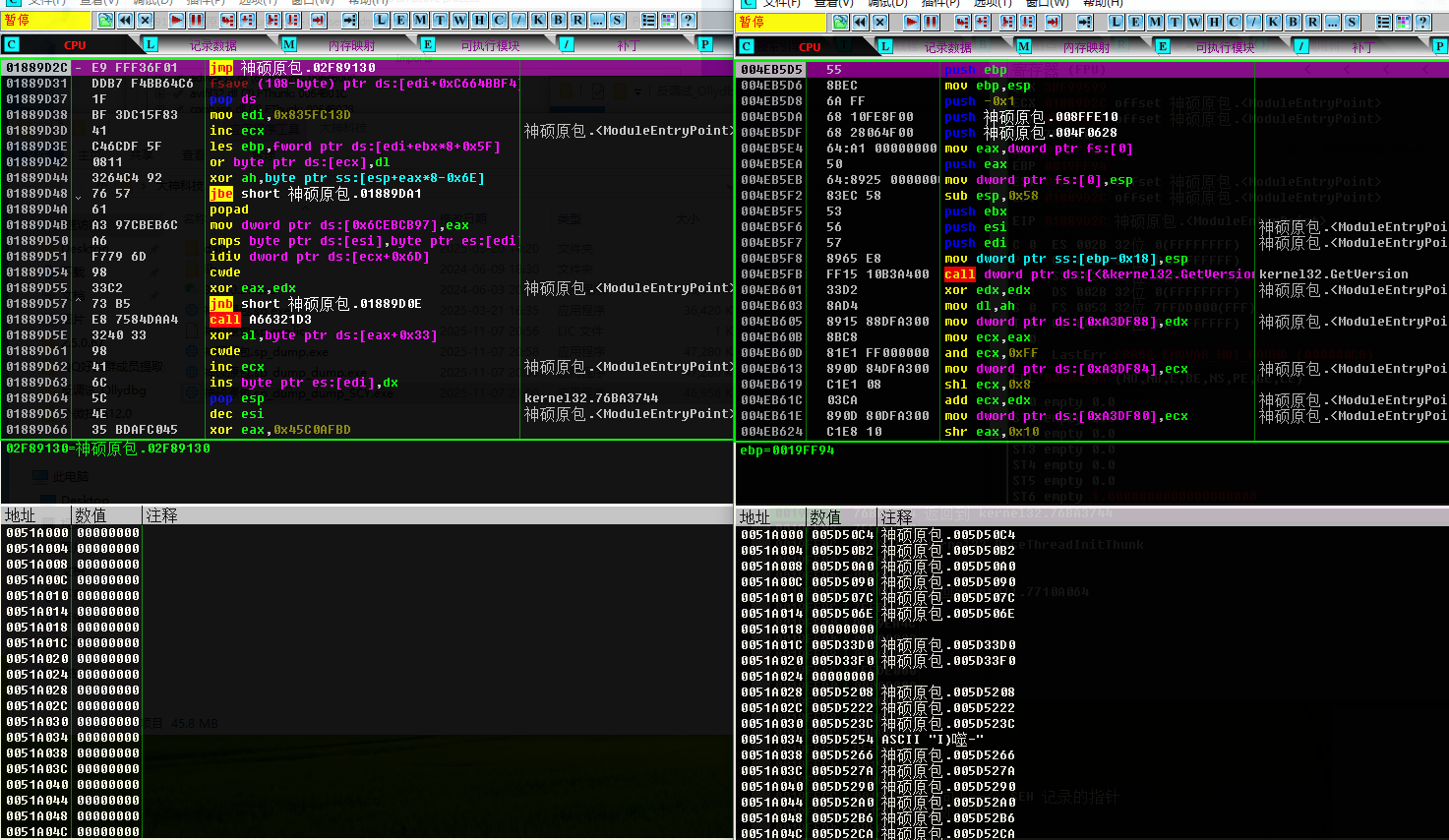1449x840 pixels.
Task: Click Run icon in left debugger toolbar
Action: [176, 20]
